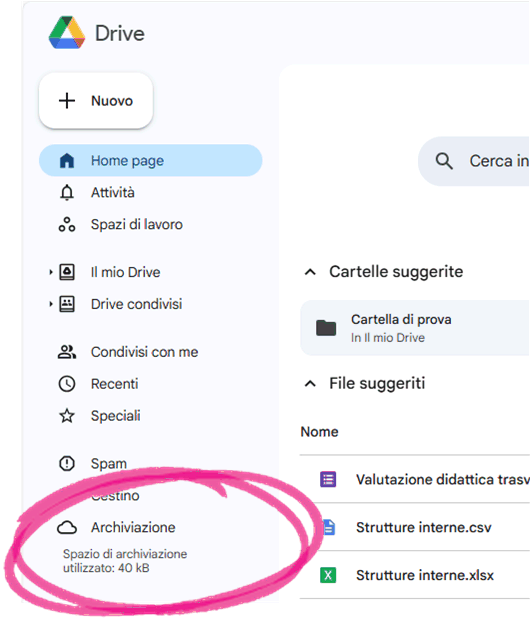Click the Condivisi con me people icon
531x640 pixels.
click(x=67, y=352)
